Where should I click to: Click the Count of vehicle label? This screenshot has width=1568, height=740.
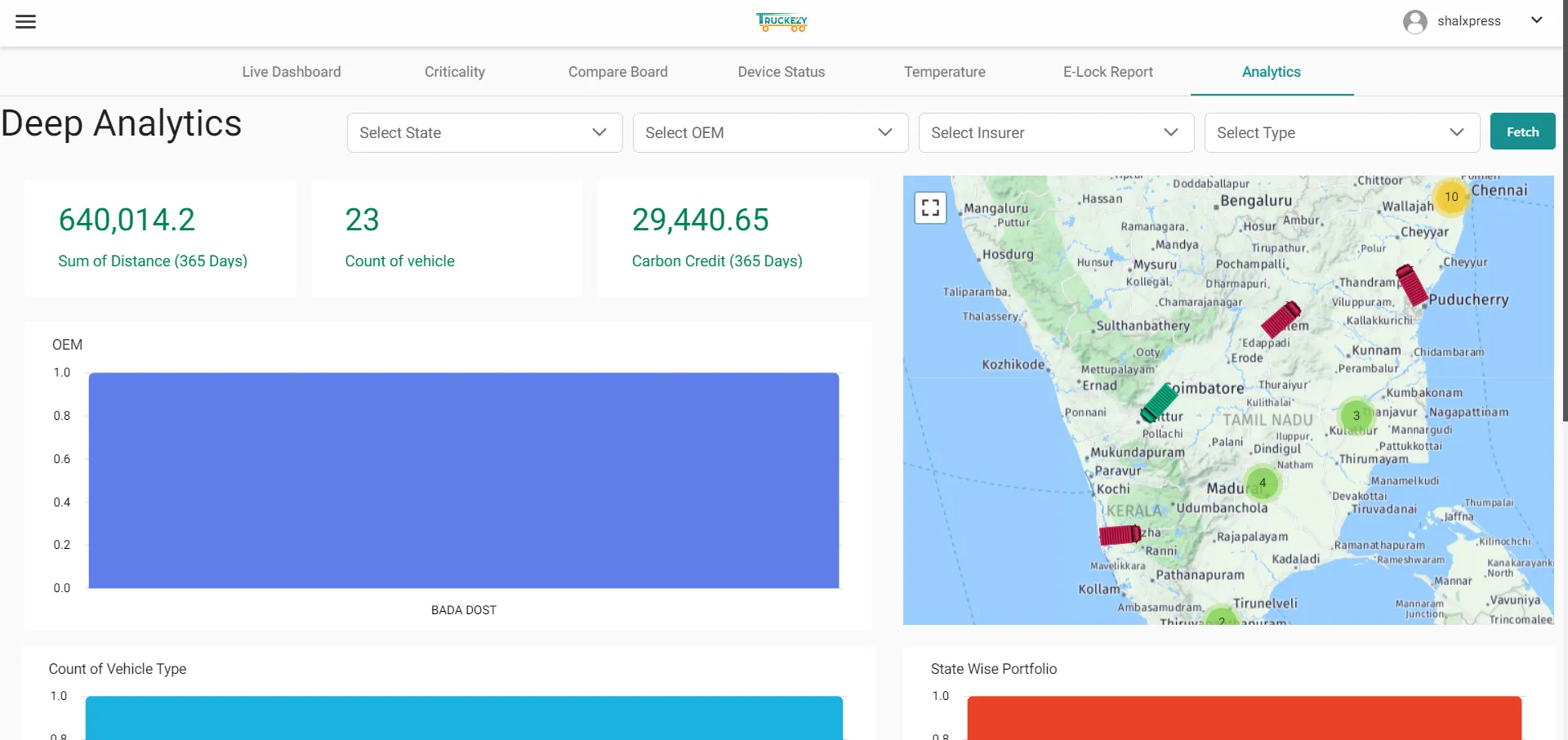pyautogui.click(x=399, y=261)
